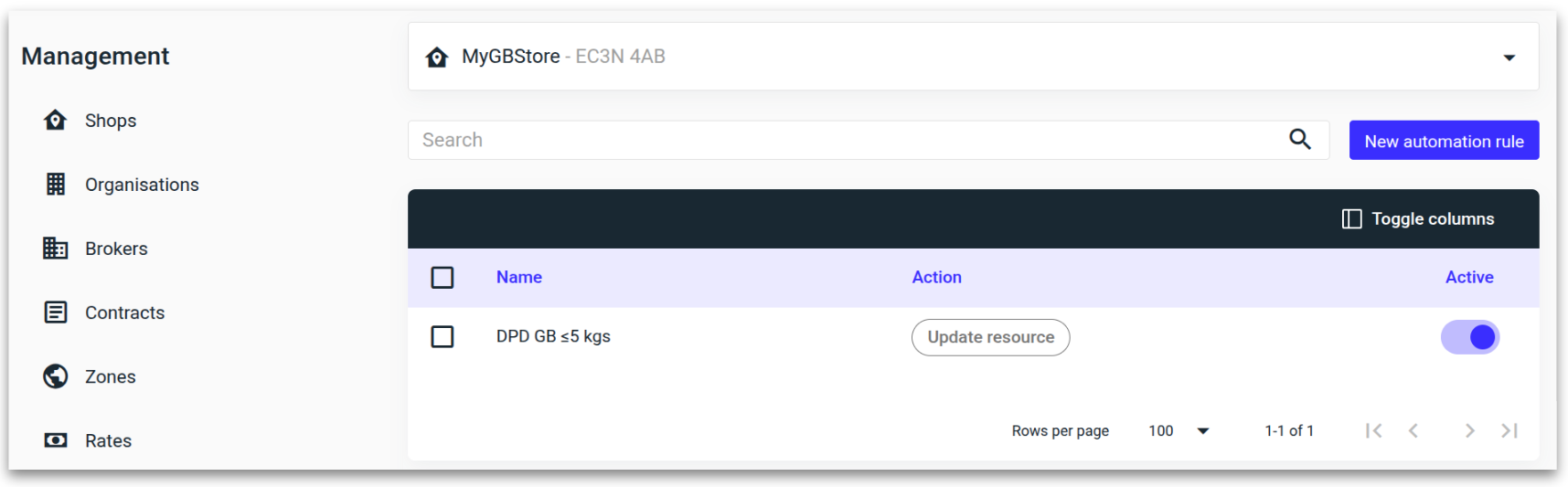
Task: Click the New automation rule button
Action: [x=1444, y=141]
